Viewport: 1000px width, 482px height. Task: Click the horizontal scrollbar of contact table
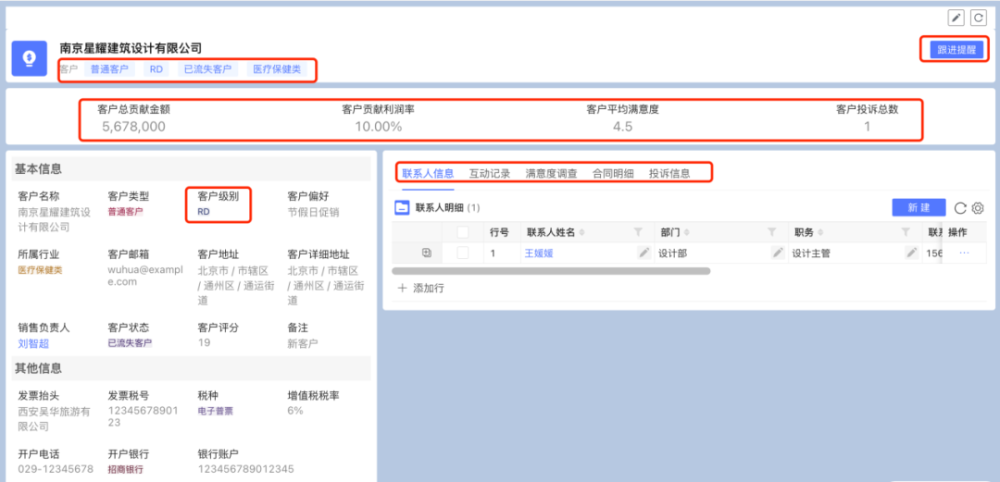point(551,271)
